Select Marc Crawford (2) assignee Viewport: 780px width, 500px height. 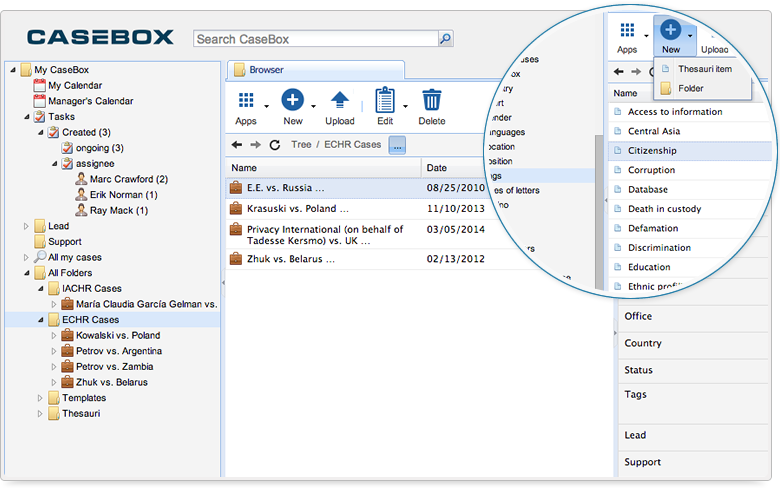pos(128,179)
